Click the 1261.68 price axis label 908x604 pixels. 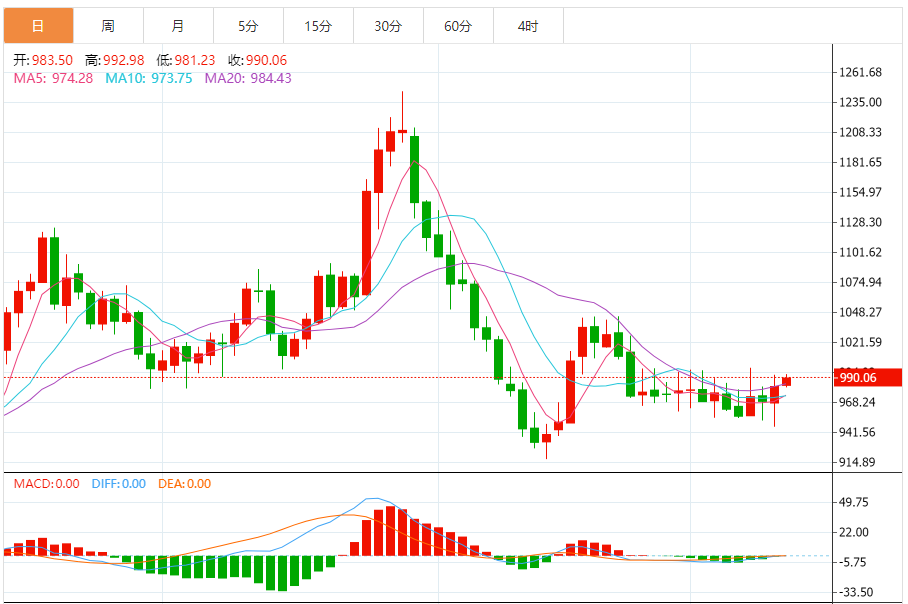(861, 72)
